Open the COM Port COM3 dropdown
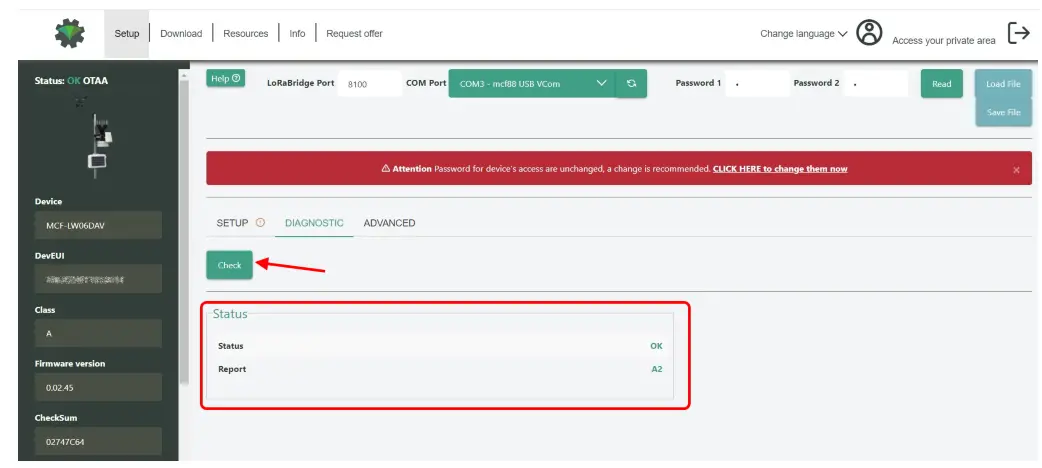 [x=532, y=84]
